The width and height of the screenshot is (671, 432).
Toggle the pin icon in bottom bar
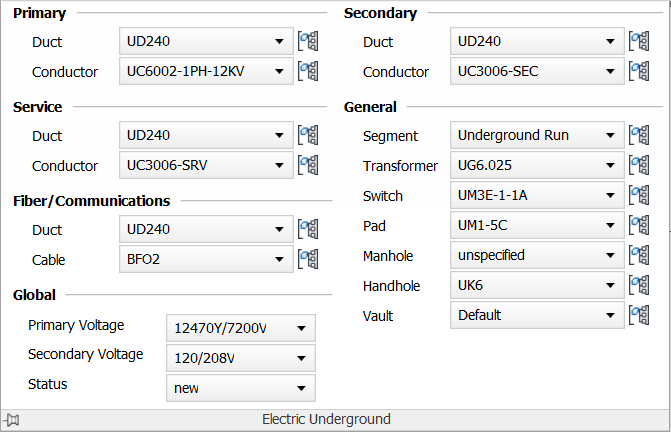tap(12, 420)
